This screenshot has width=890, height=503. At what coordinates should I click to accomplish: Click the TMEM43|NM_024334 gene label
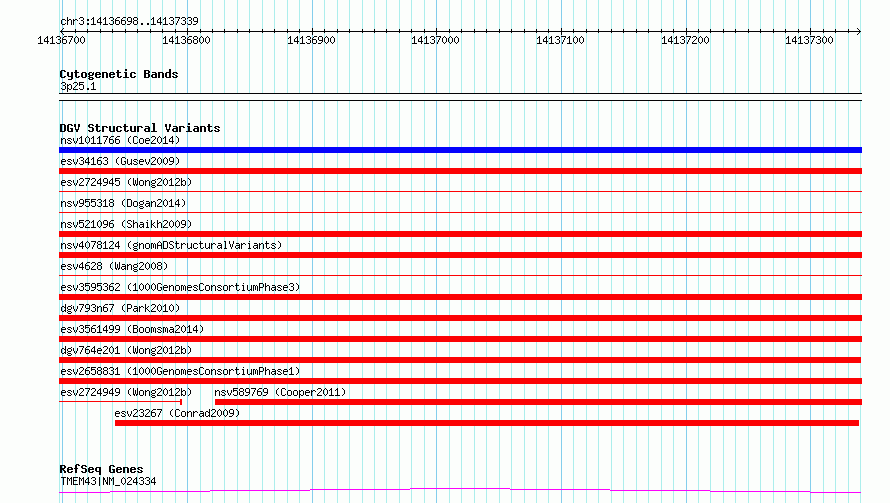pos(108,481)
